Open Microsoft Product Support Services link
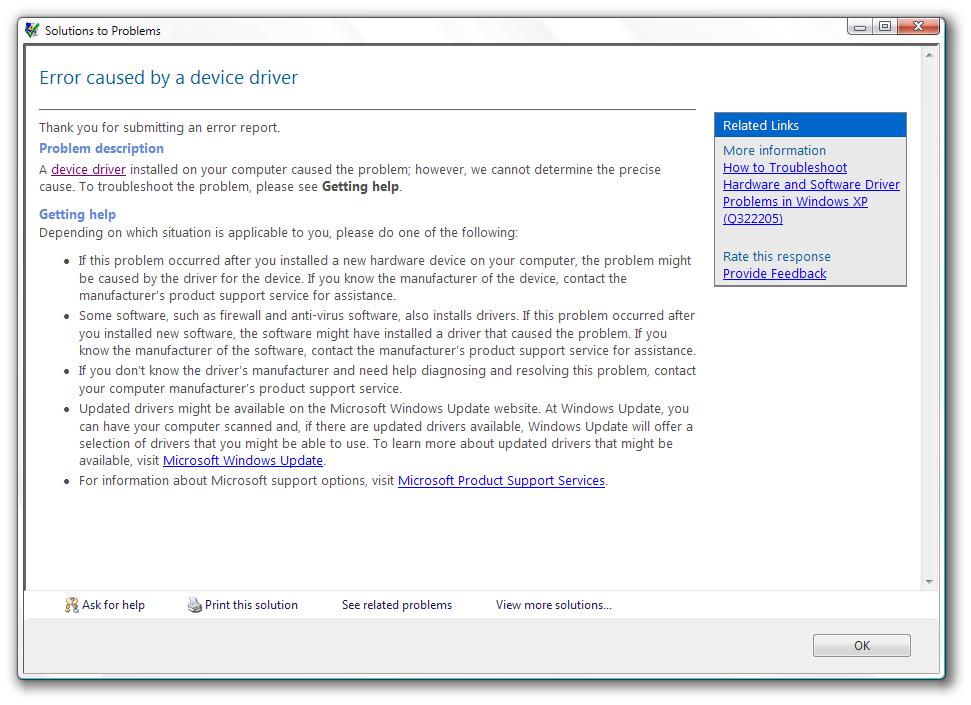This screenshot has height=705, width=971. tap(501, 480)
